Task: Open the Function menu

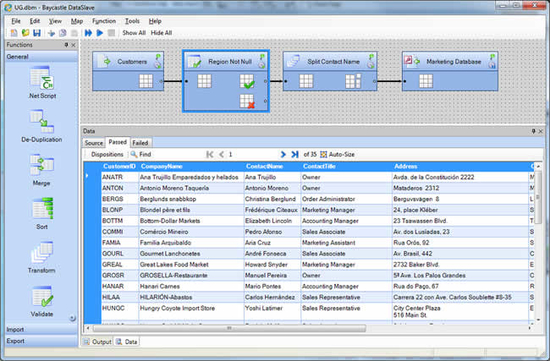Action: point(104,21)
